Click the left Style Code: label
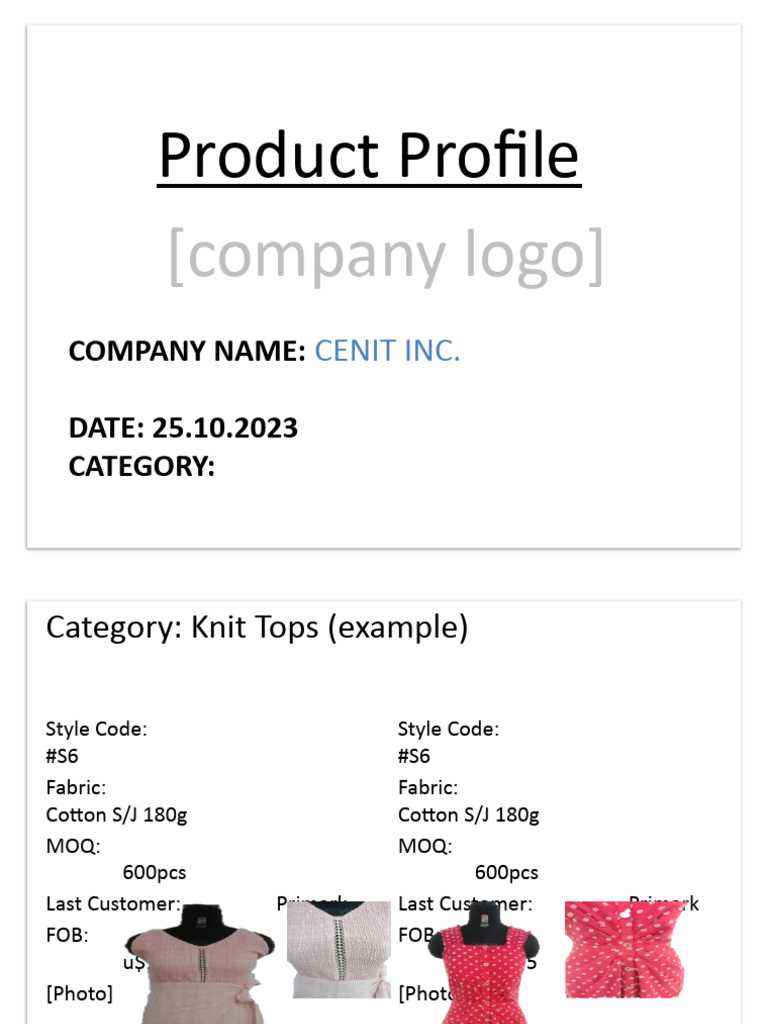This screenshot has height=1024, width=768. [97, 729]
